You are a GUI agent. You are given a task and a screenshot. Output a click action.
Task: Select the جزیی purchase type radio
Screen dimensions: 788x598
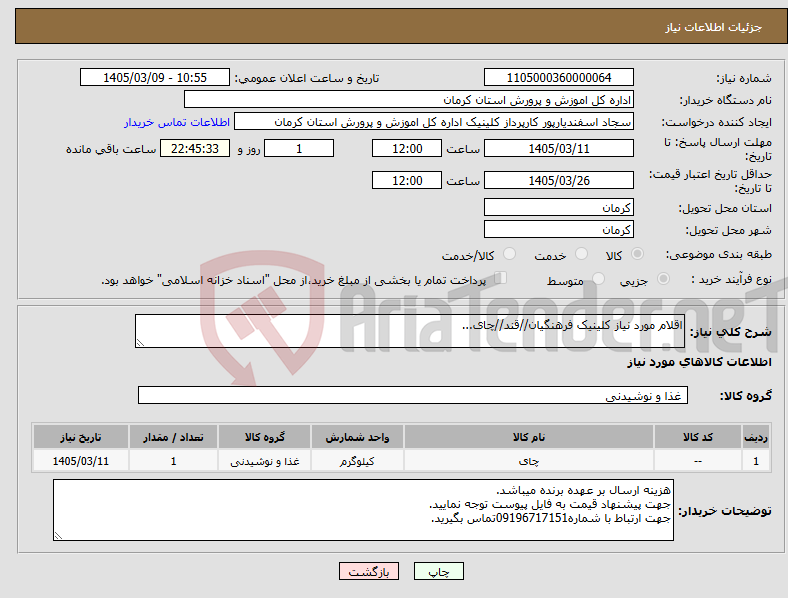click(663, 278)
